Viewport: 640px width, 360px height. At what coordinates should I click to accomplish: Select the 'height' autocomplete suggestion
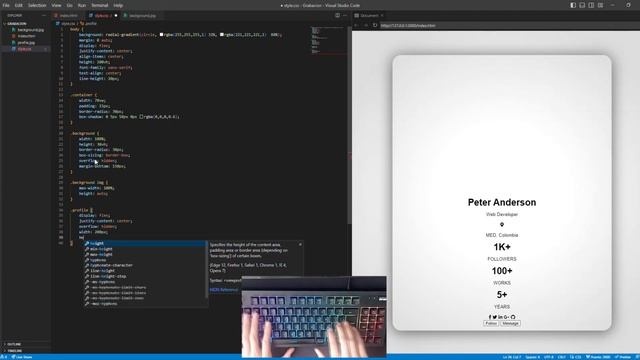[145, 244]
